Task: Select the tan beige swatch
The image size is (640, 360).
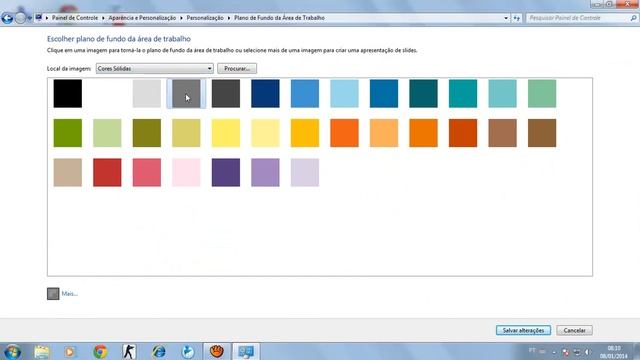Action: (68, 173)
